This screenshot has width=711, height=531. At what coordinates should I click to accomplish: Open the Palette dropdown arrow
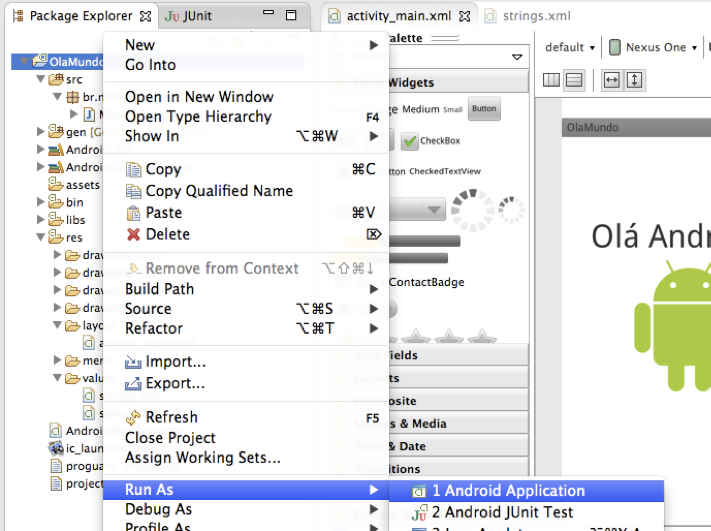tap(517, 57)
